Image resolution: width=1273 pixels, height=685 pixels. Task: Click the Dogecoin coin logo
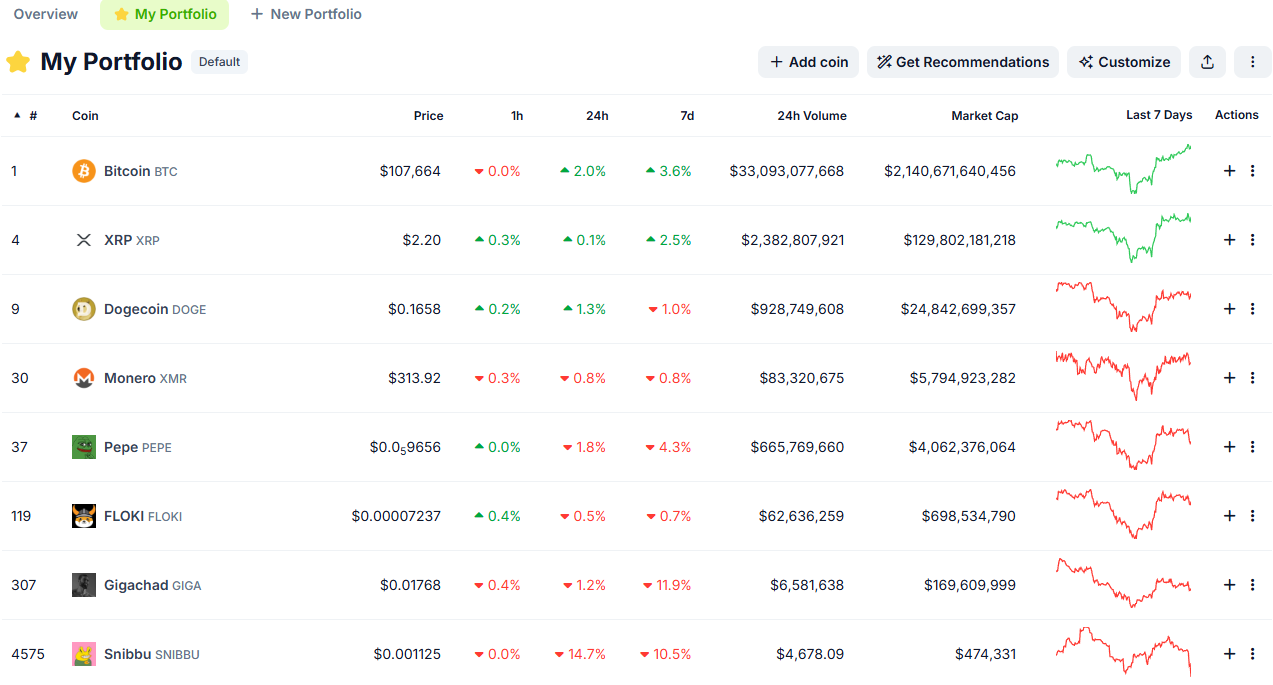(84, 309)
